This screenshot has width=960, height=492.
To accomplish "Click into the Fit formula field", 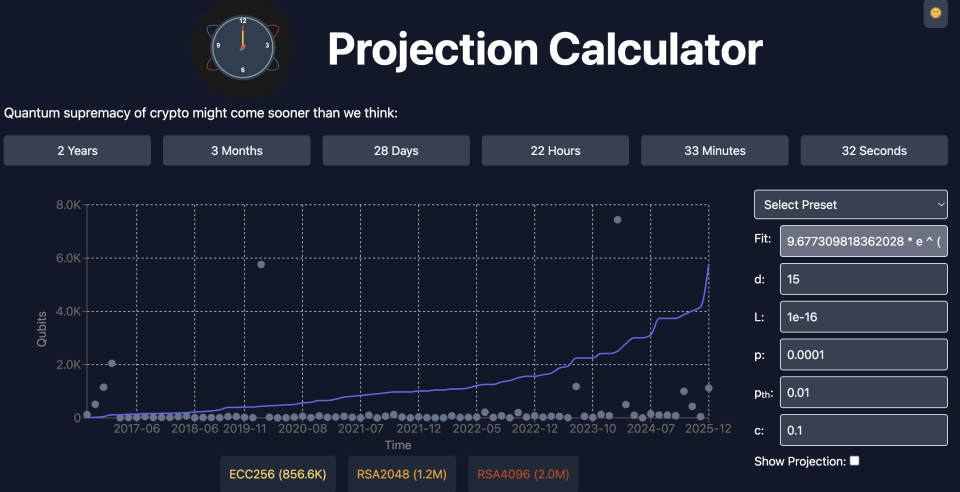I will click(864, 241).
